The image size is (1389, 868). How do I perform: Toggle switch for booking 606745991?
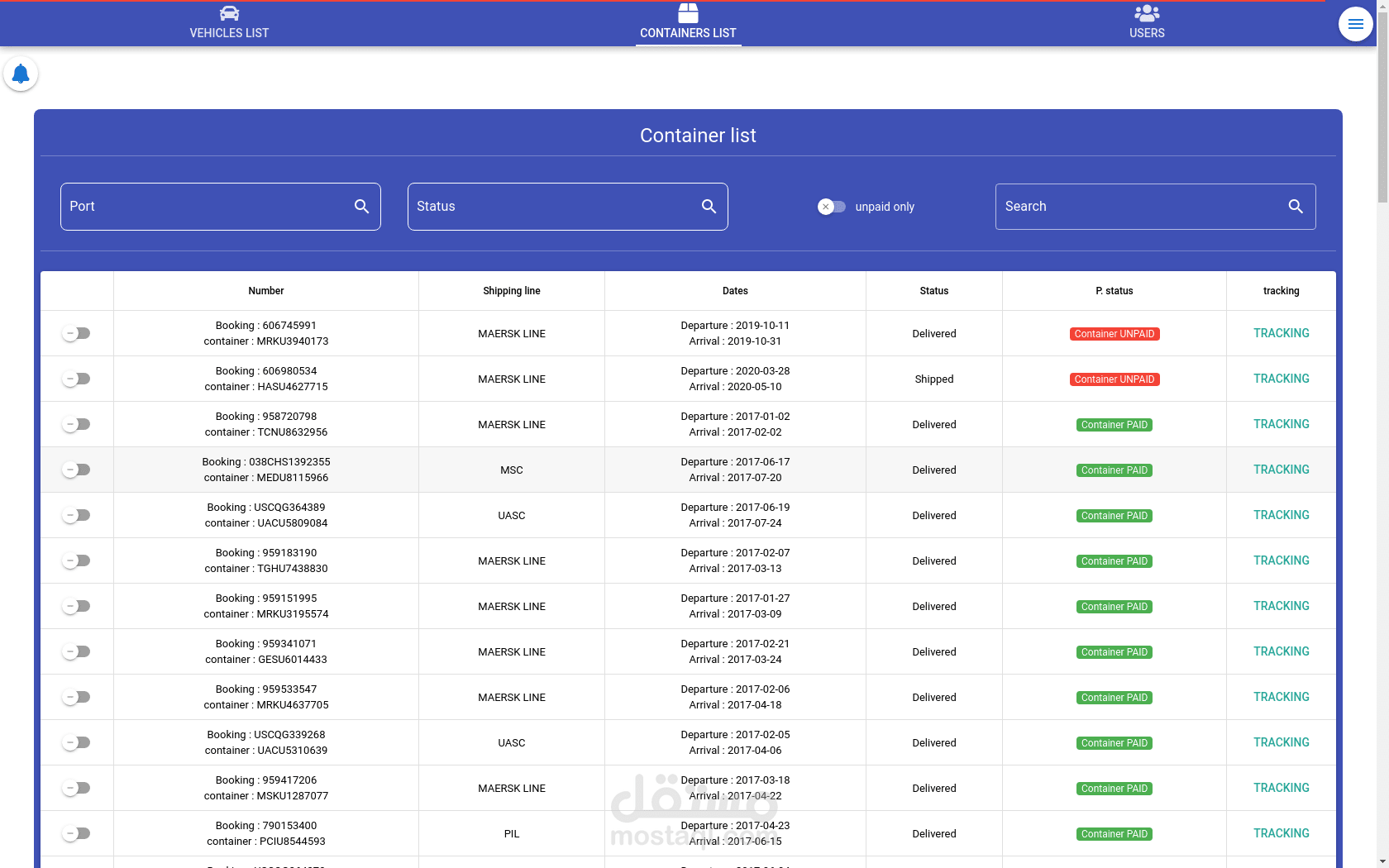coord(76,333)
